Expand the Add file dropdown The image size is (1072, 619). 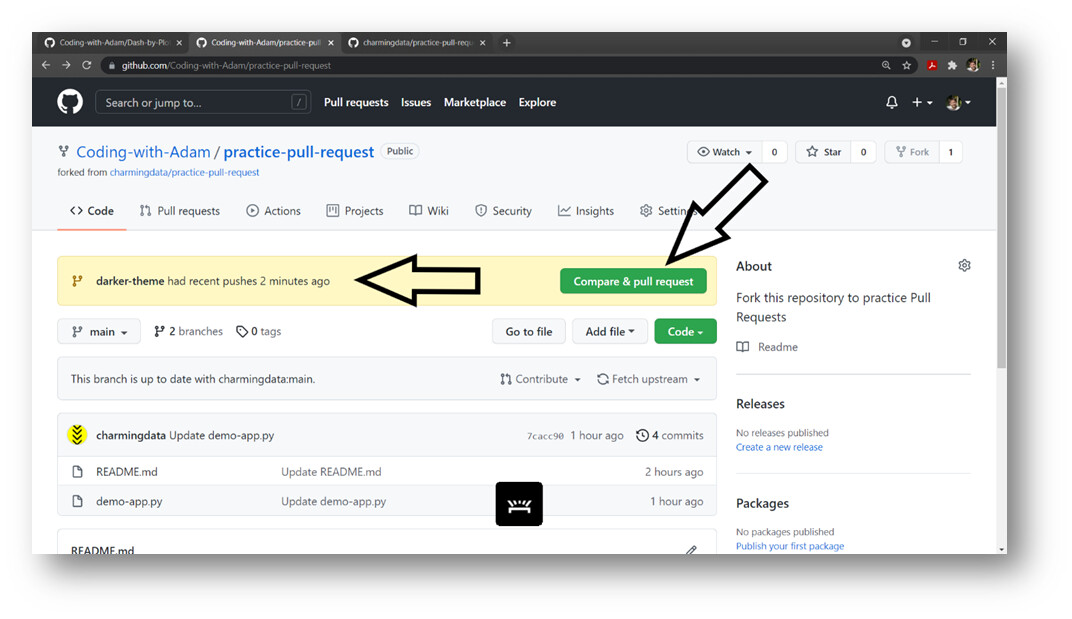(x=610, y=331)
